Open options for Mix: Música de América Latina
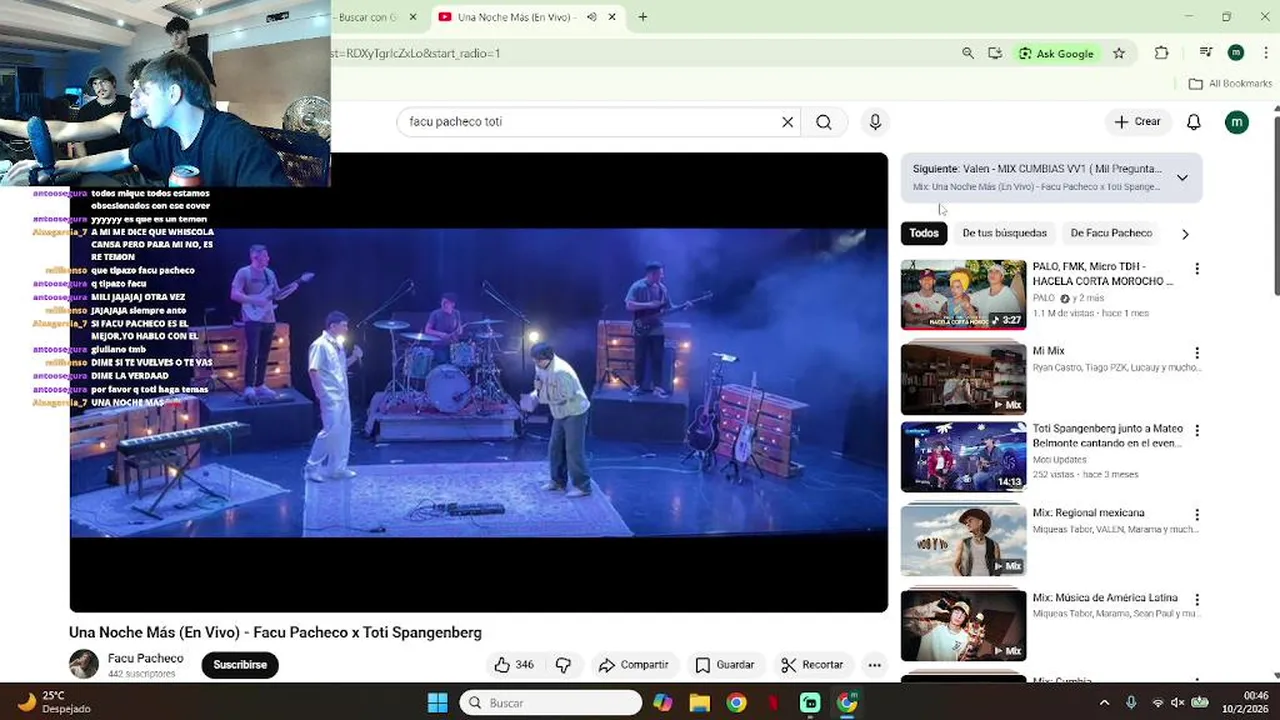The width and height of the screenshot is (1280, 720). (1196, 600)
